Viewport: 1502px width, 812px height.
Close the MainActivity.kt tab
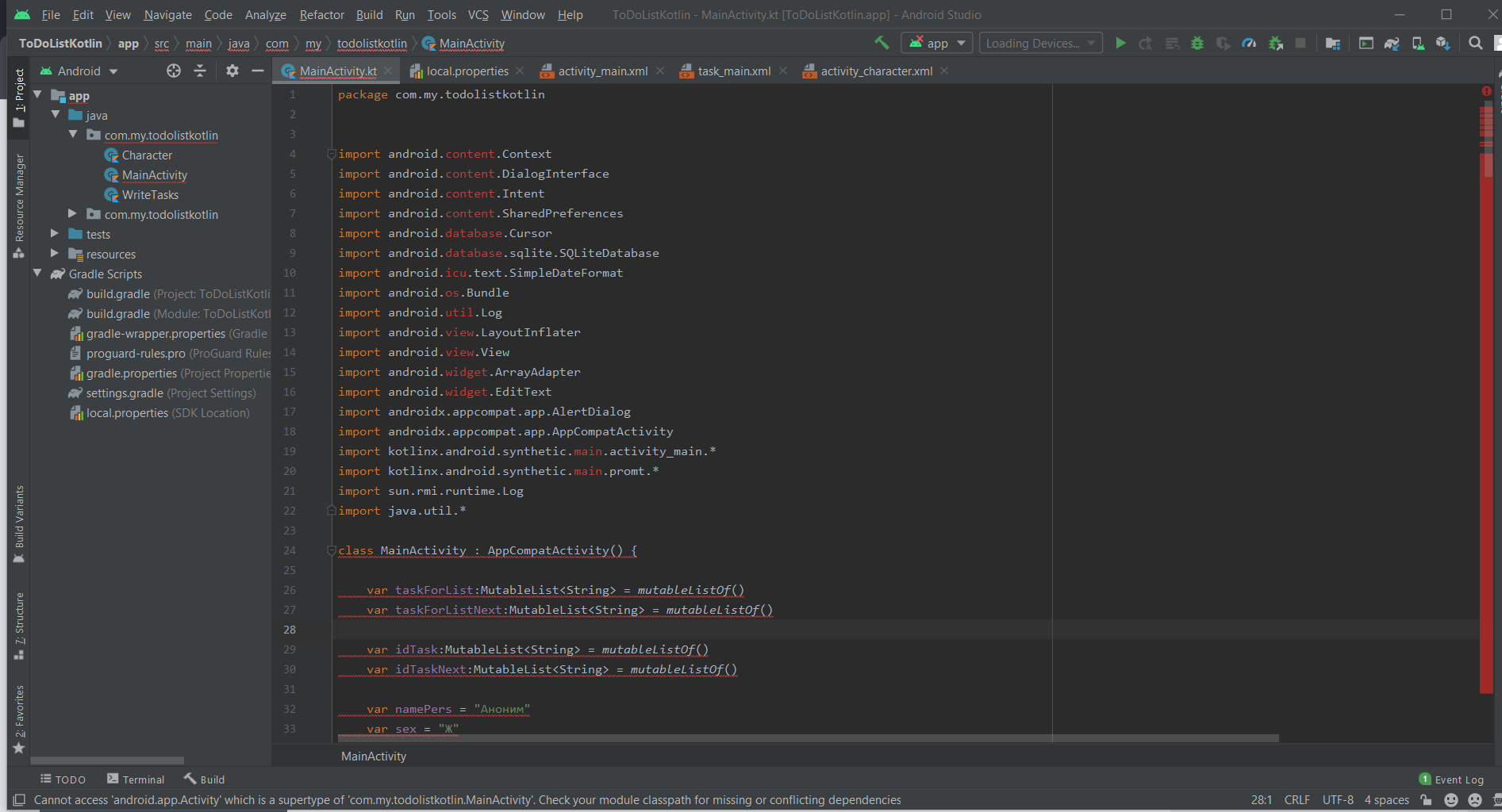tap(388, 71)
